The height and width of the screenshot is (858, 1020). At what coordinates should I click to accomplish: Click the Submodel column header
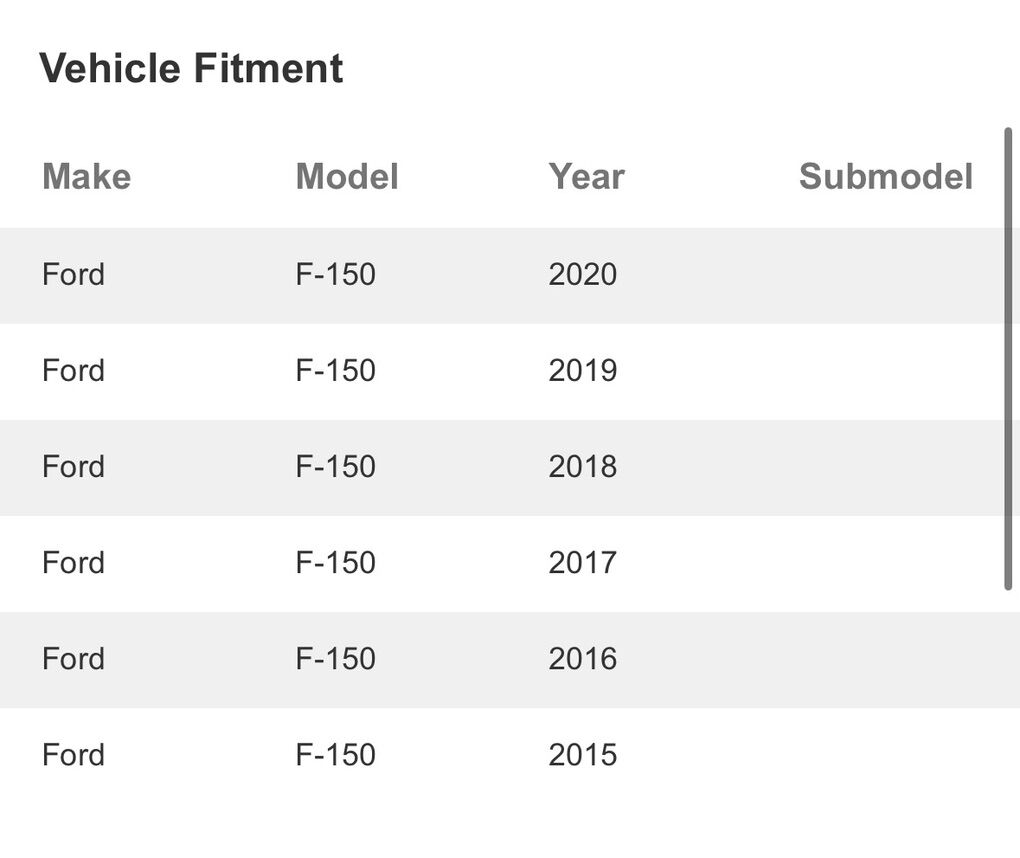885,177
